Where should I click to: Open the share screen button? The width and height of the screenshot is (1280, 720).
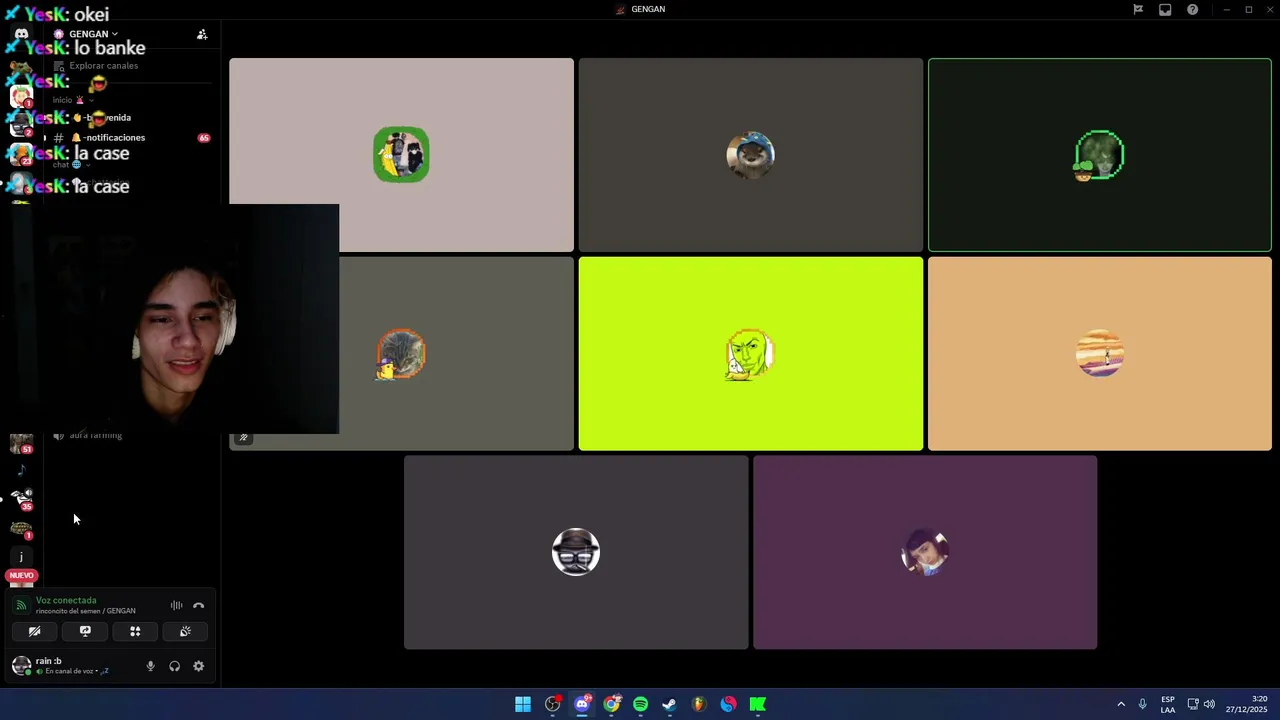tap(85, 631)
